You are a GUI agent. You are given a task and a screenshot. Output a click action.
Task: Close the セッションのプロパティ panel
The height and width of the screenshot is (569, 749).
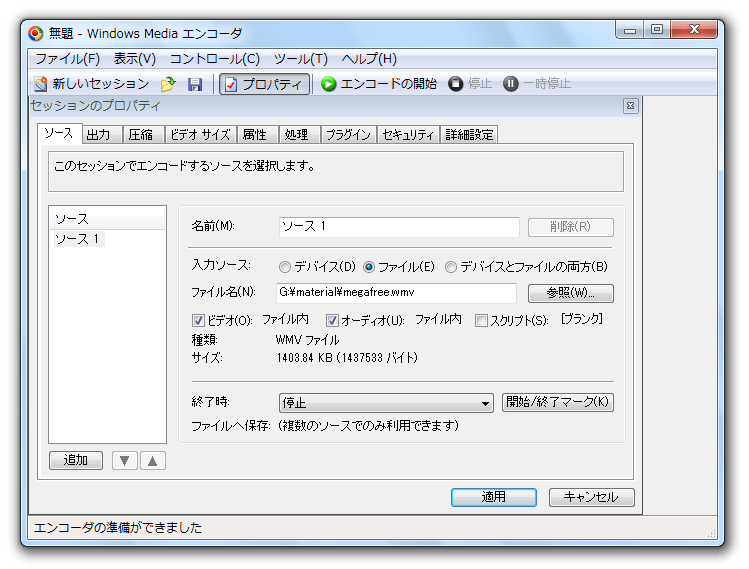click(x=631, y=106)
